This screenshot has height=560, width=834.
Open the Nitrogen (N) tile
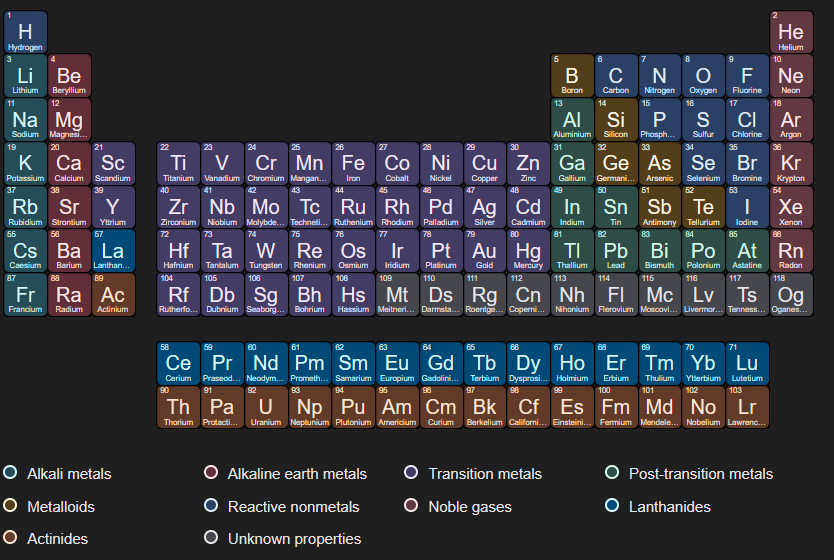coord(660,76)
